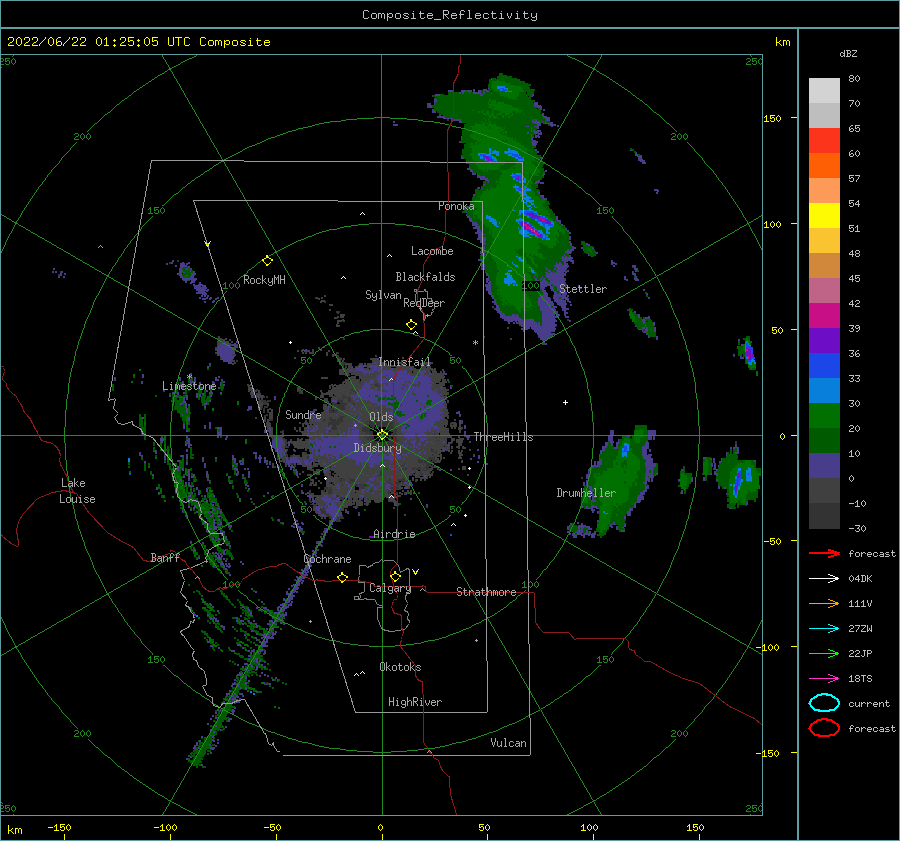Click the Innisfail label
The height and width of the screenshot is (841, 900).
point(404,362)
